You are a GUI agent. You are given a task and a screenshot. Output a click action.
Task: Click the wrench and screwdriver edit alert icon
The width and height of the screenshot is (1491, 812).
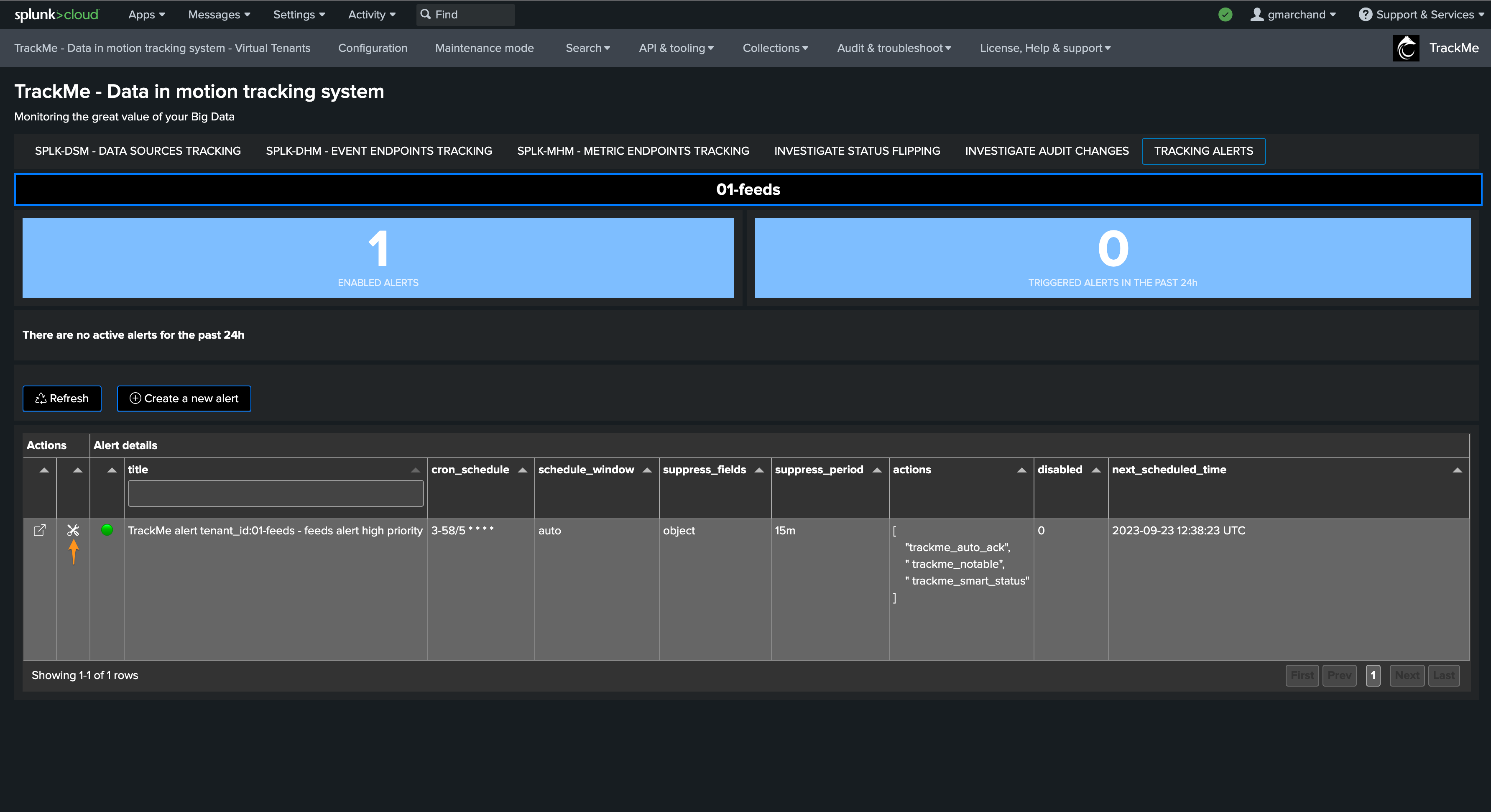(x=73, y=530)
